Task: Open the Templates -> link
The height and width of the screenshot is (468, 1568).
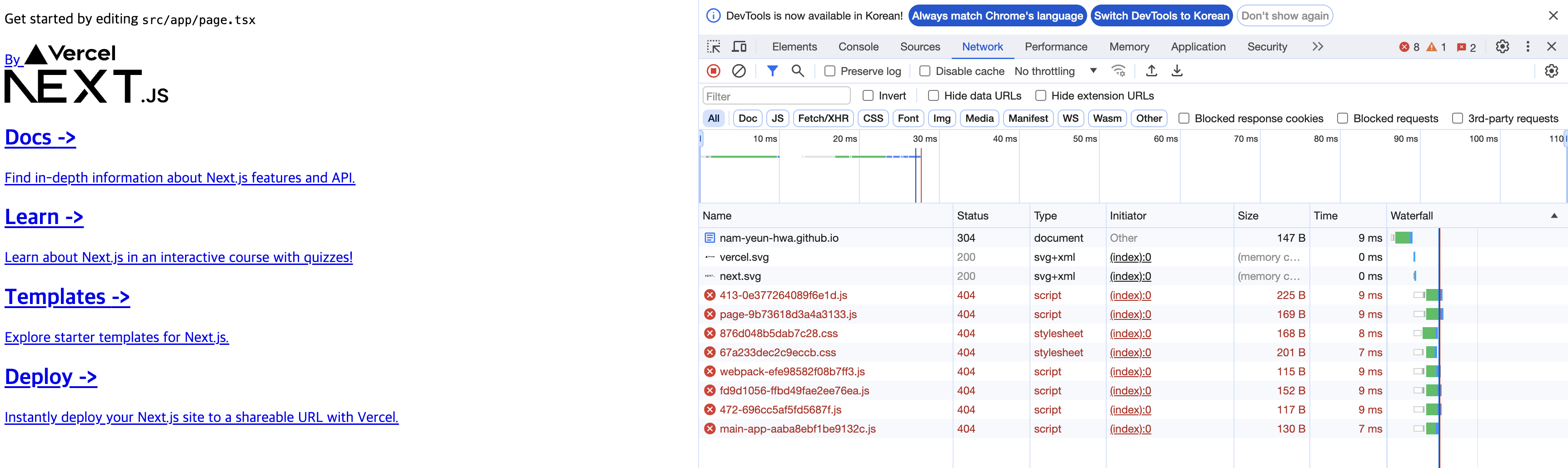Action: pyautogui.click(x=68, y=297)
